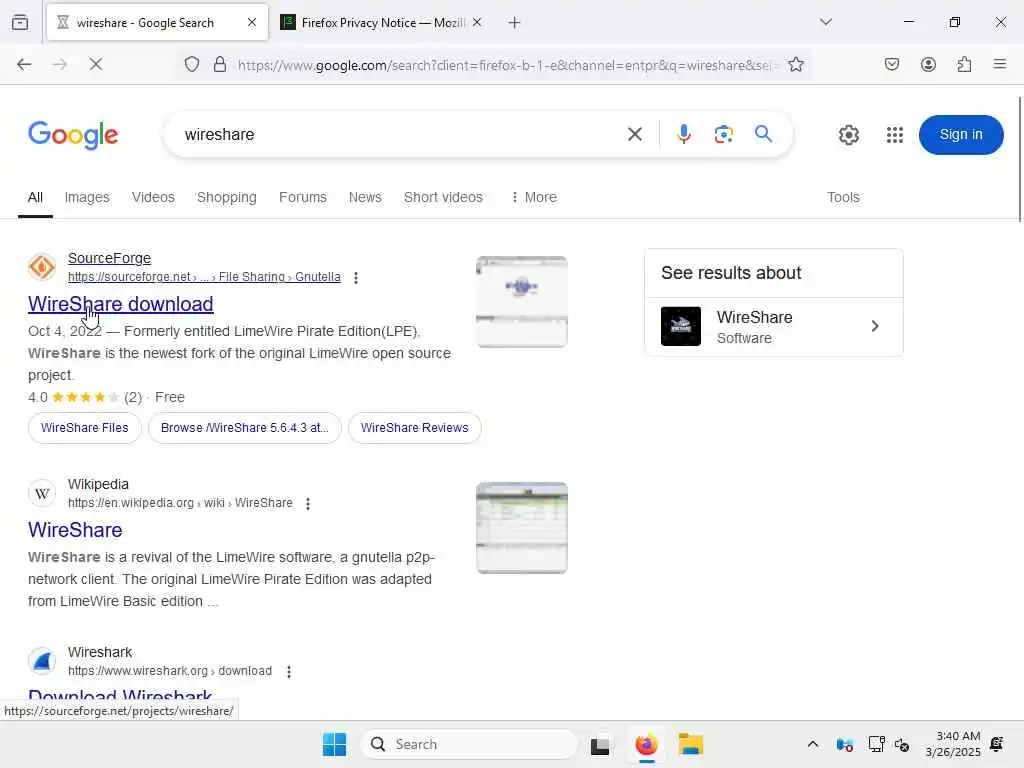Close the Firefox Privacy Notice tab
1024x768 pixels.
(x=477, y=22)
